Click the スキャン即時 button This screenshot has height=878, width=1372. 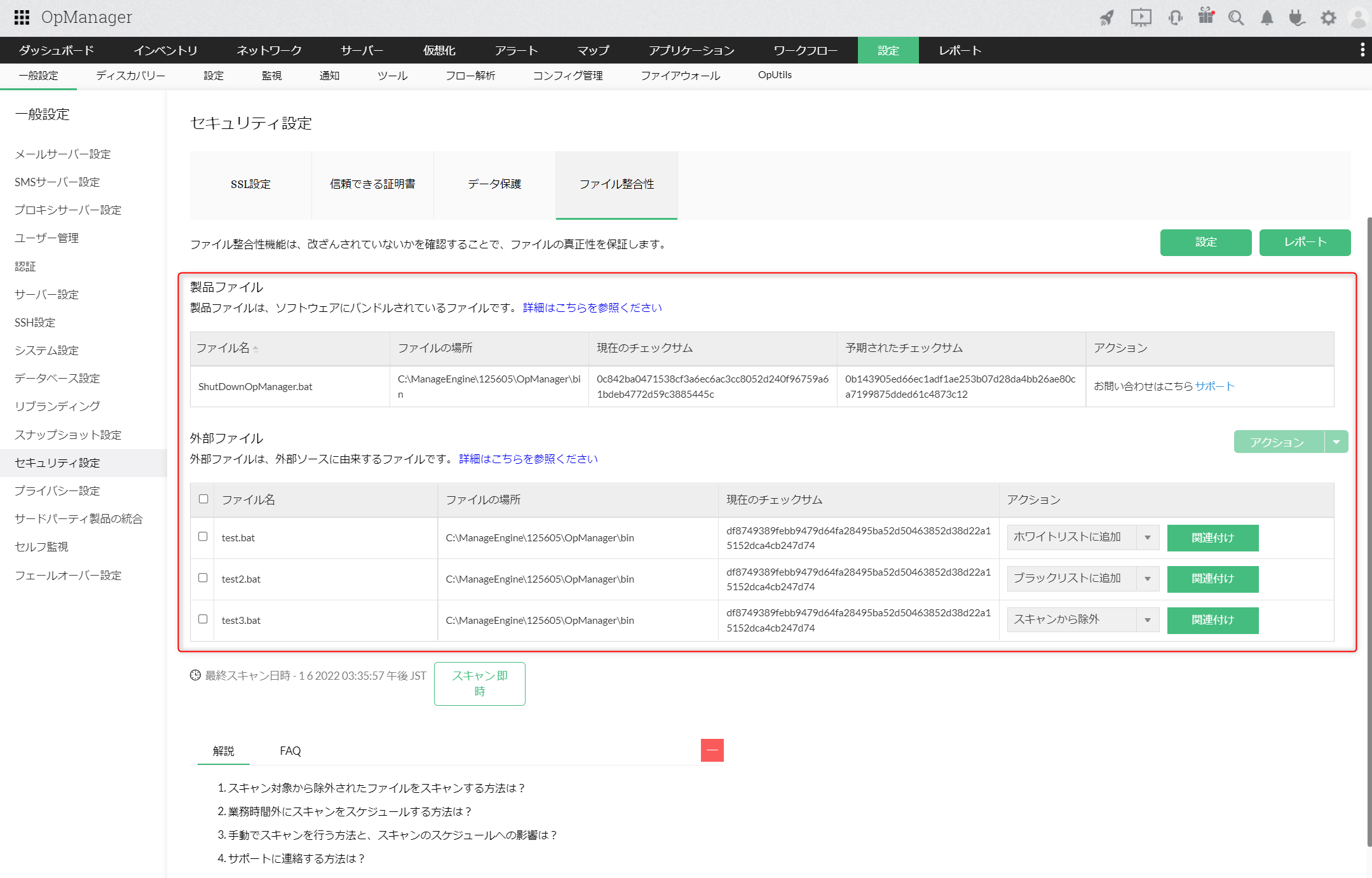tap(479, 684)
